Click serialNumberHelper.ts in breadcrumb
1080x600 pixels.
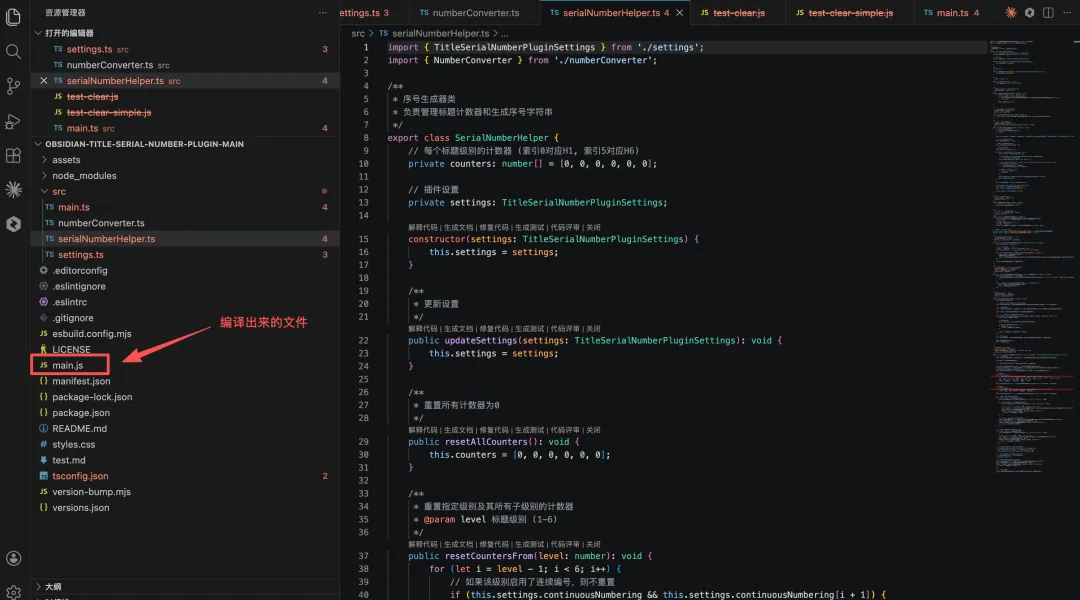click(441, 33)
